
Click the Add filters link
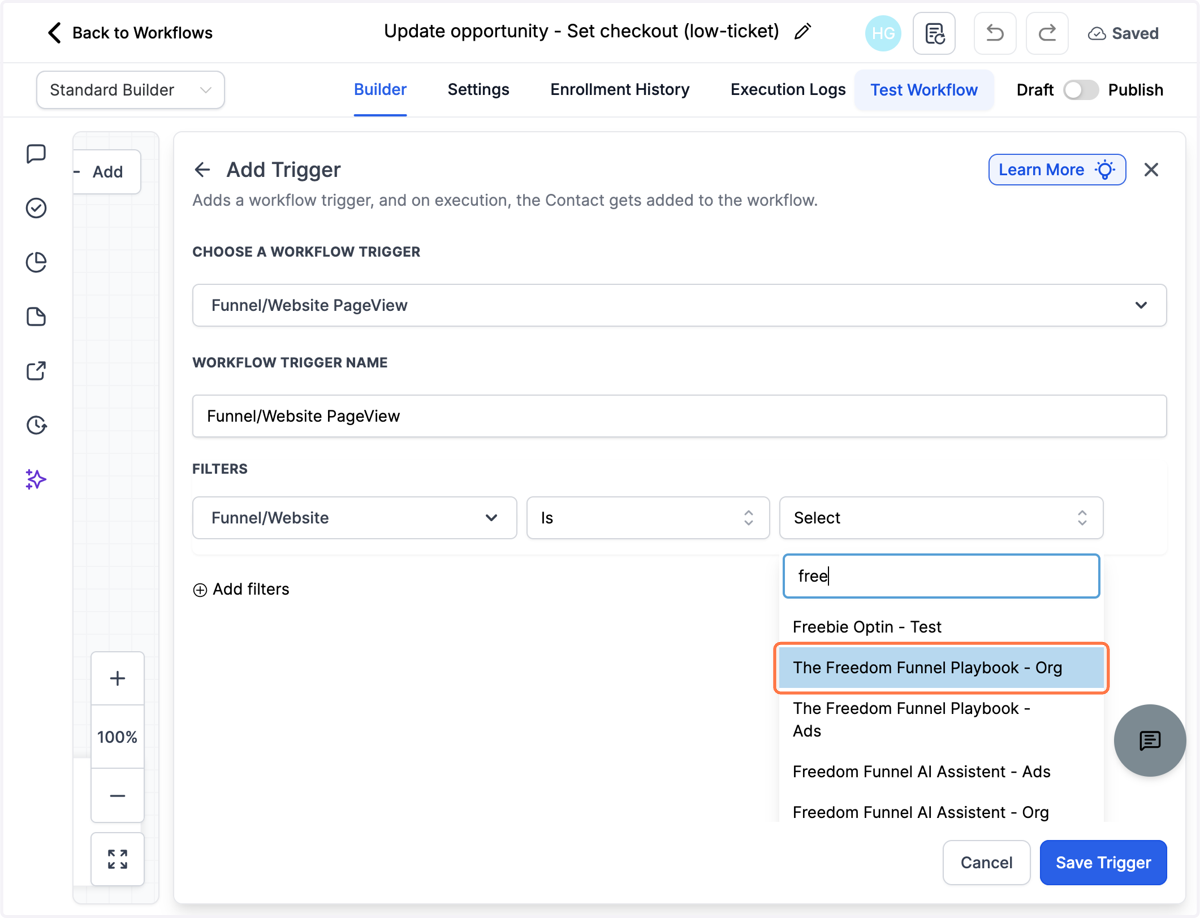pyautogui.click(x=241, y=589)
